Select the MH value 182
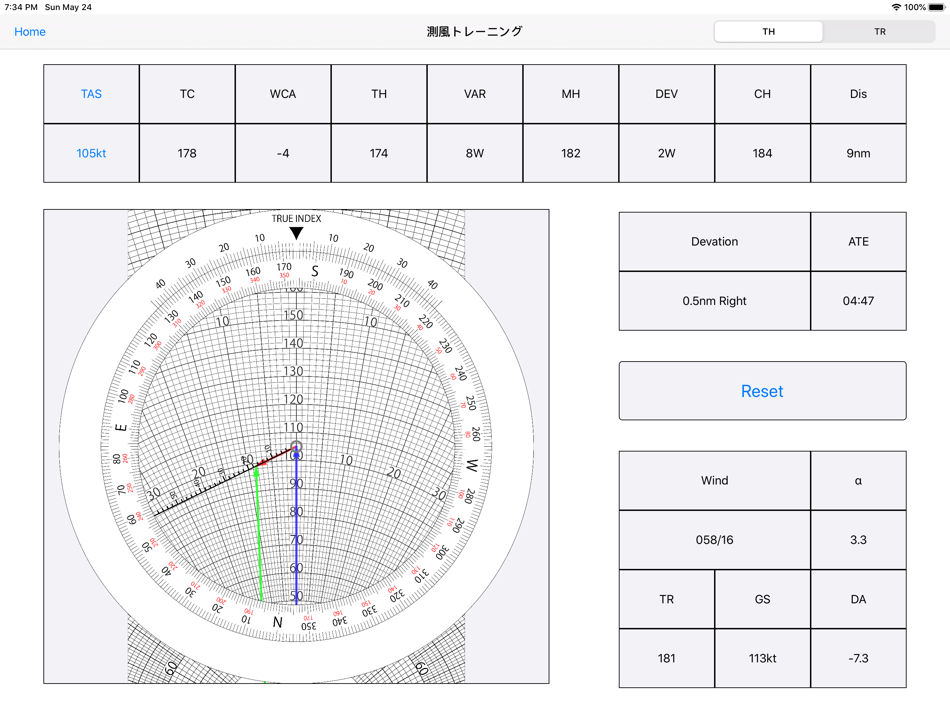Image resolution: width=950 pixels, height=712 pixels. pyautogui.click(x=571, y=153)
